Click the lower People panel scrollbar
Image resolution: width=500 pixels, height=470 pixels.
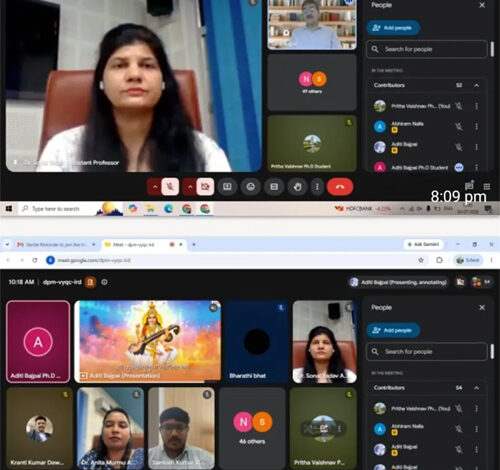point(492,351)
